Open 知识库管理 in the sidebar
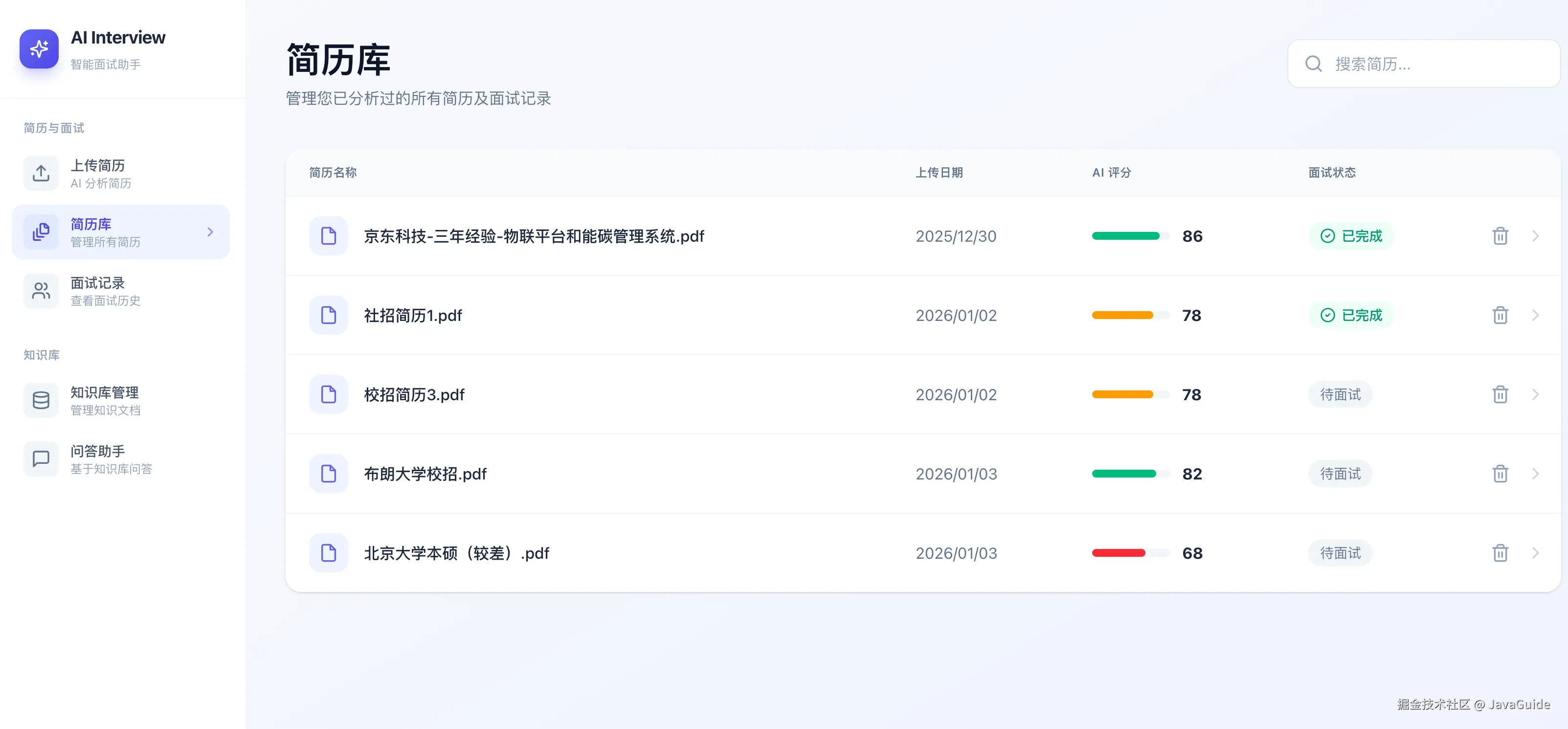The image size is (1568, 729). pos(104,400)
